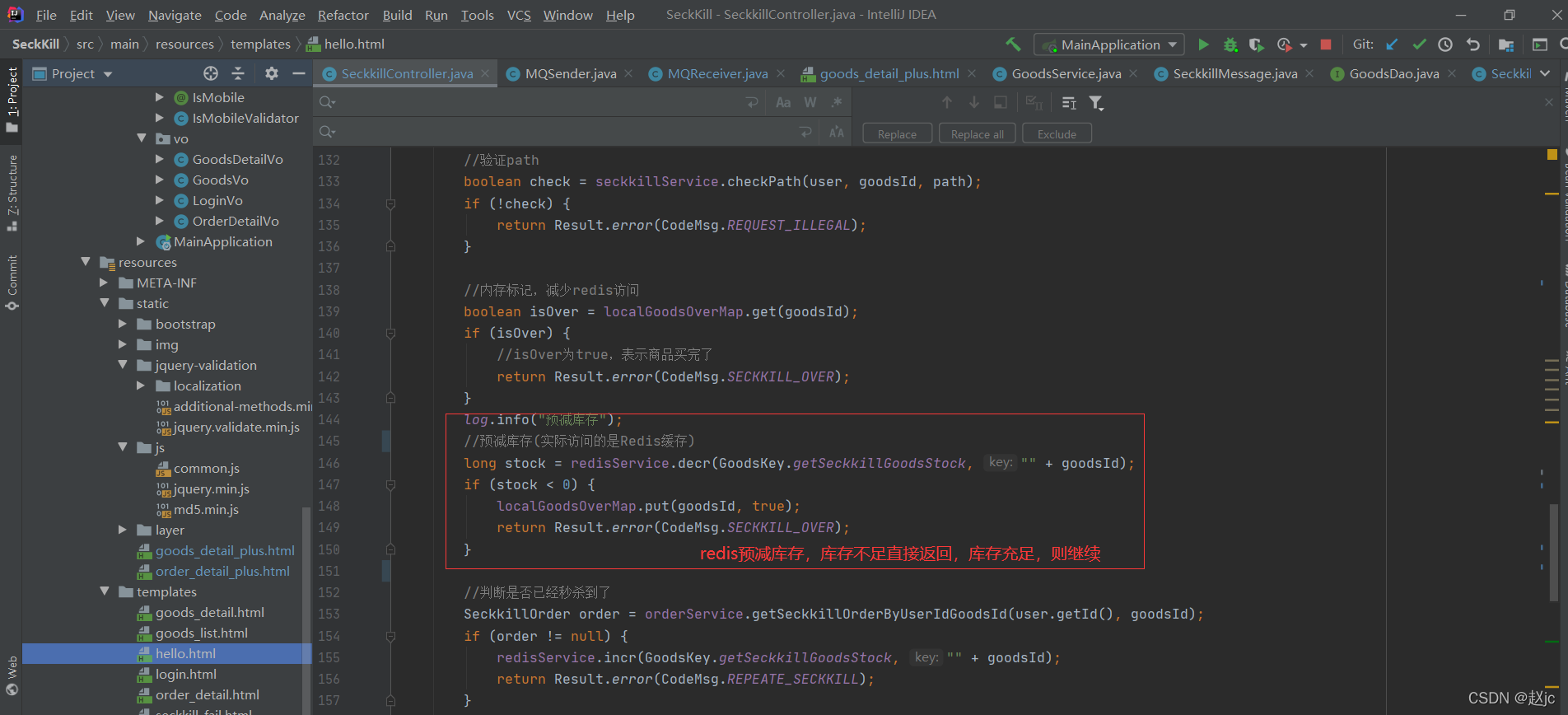The height and width of the screenshot is (715, 1568).
Task: Toggle the Commit tool window sidebar button
Action: (x=12, y=283)
